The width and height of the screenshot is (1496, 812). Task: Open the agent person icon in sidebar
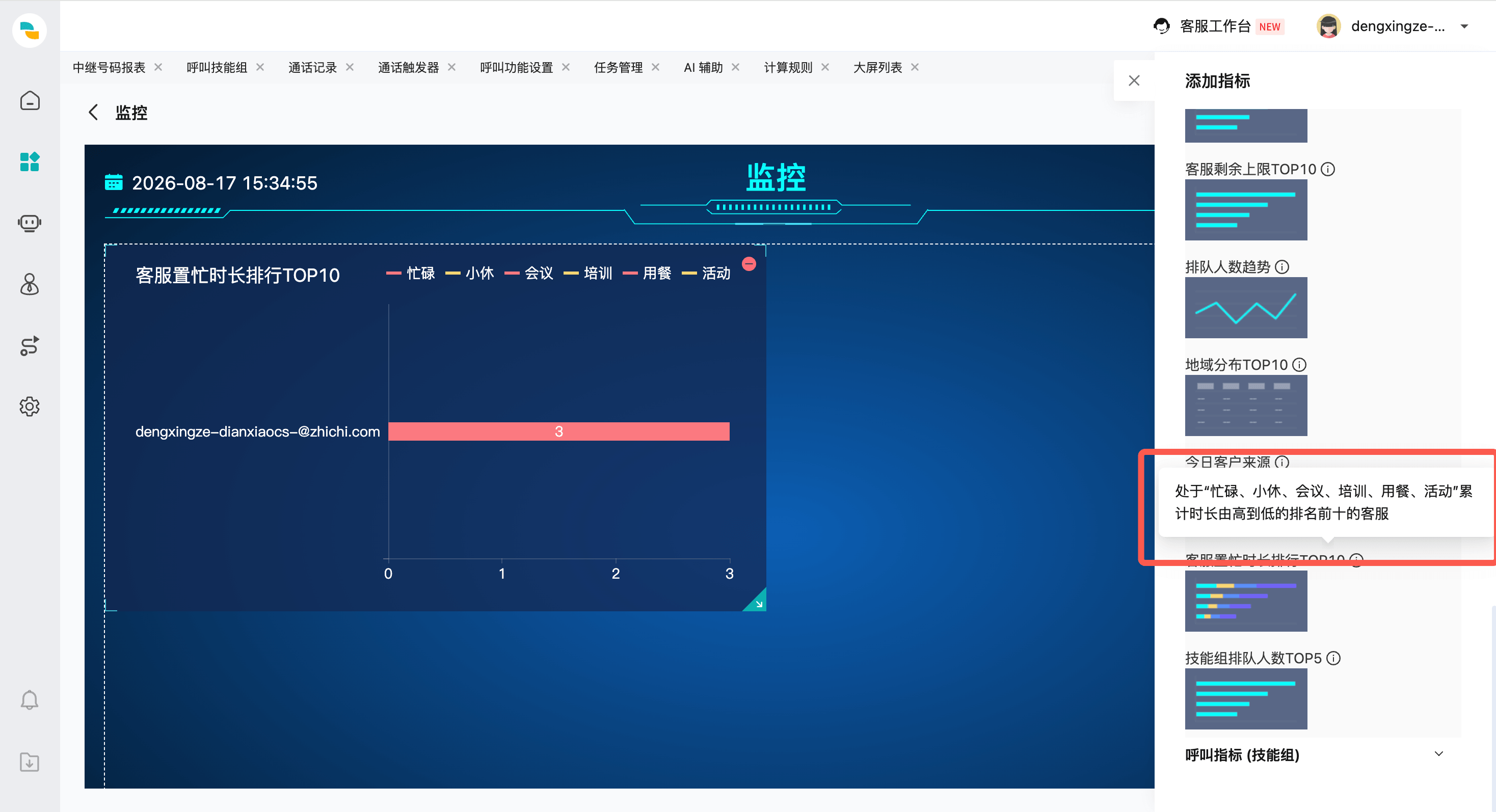(30, 284)
